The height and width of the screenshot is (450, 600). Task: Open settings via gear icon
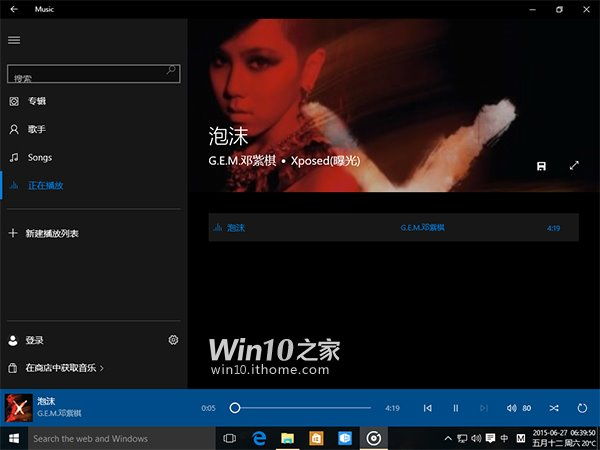pos(173,340)
